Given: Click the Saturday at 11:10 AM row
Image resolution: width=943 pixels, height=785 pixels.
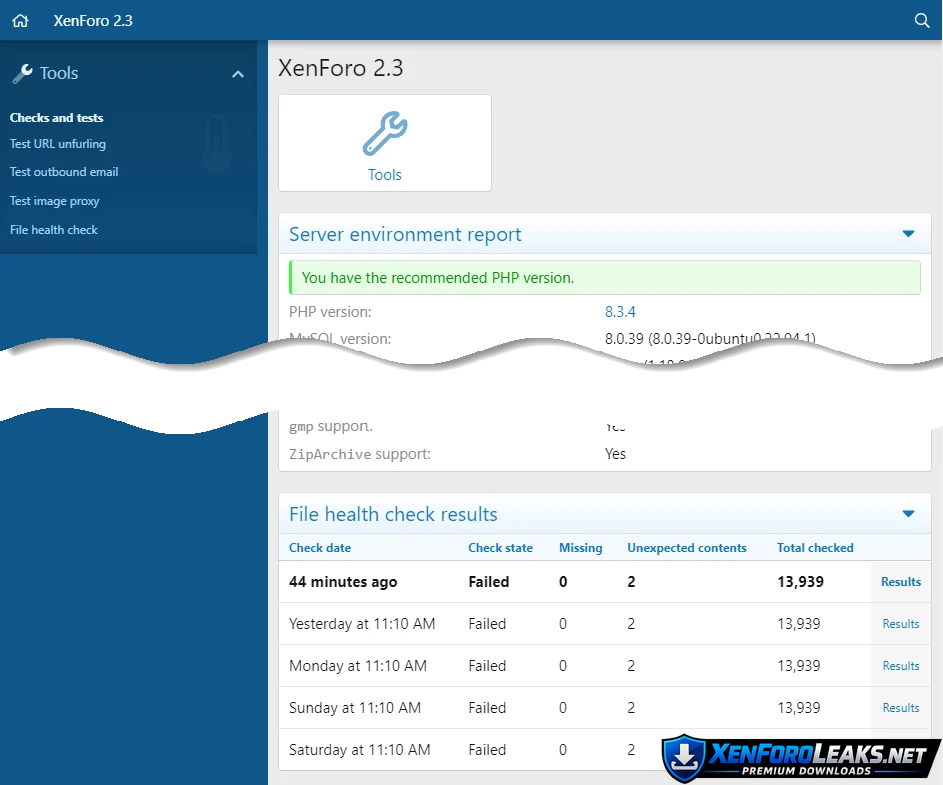Looking at the screenshot, I should pos(360,750).
